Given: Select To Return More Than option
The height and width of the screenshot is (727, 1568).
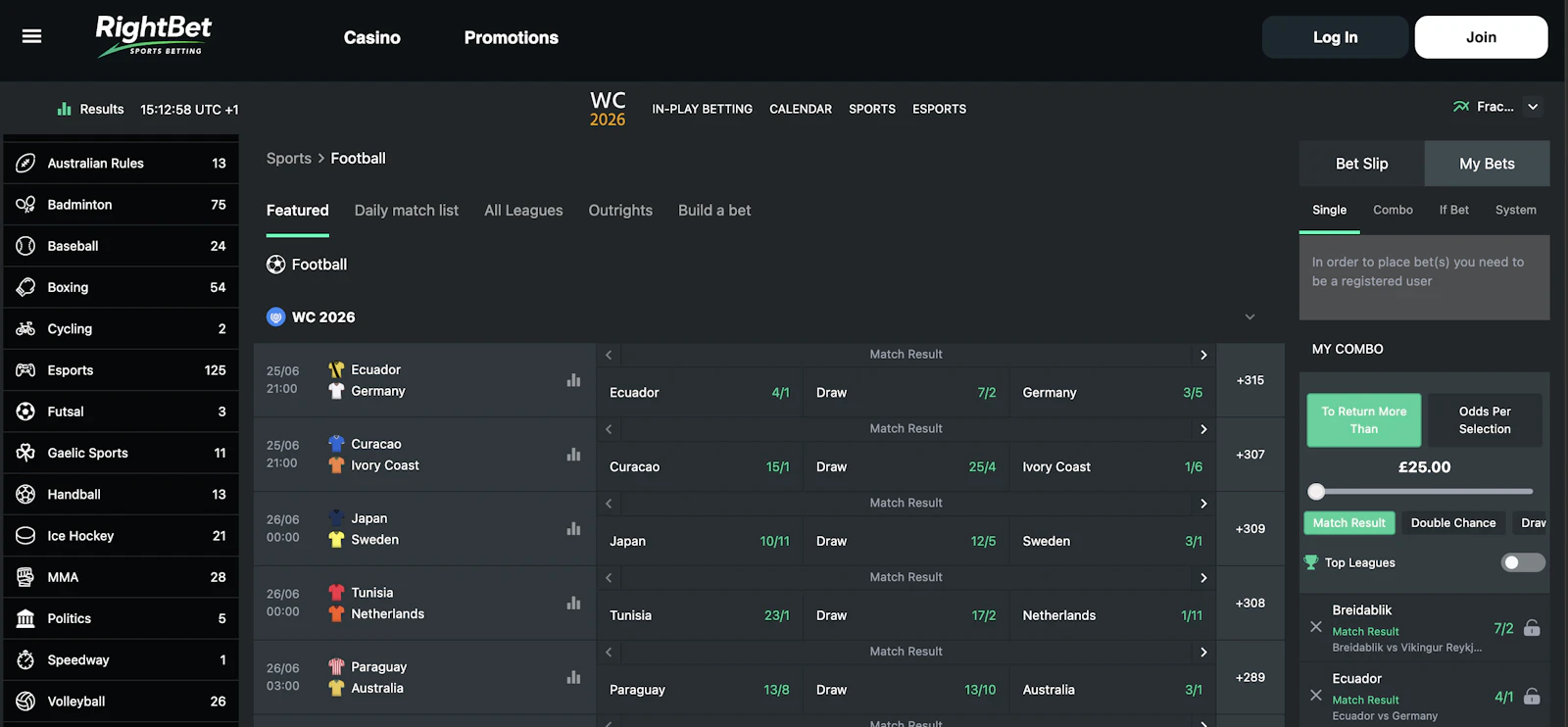Looking at the screenshot, I should click(x=1364, y=420).
